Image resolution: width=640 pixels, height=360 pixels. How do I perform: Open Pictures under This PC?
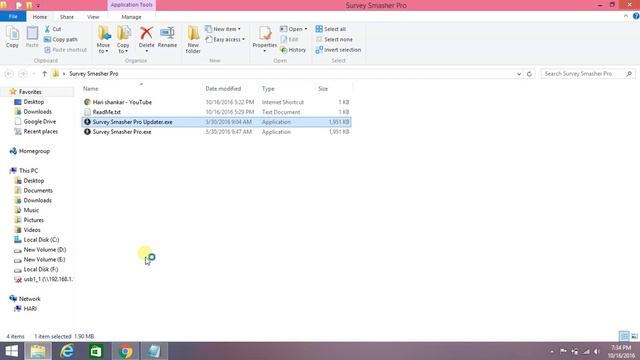33,220
